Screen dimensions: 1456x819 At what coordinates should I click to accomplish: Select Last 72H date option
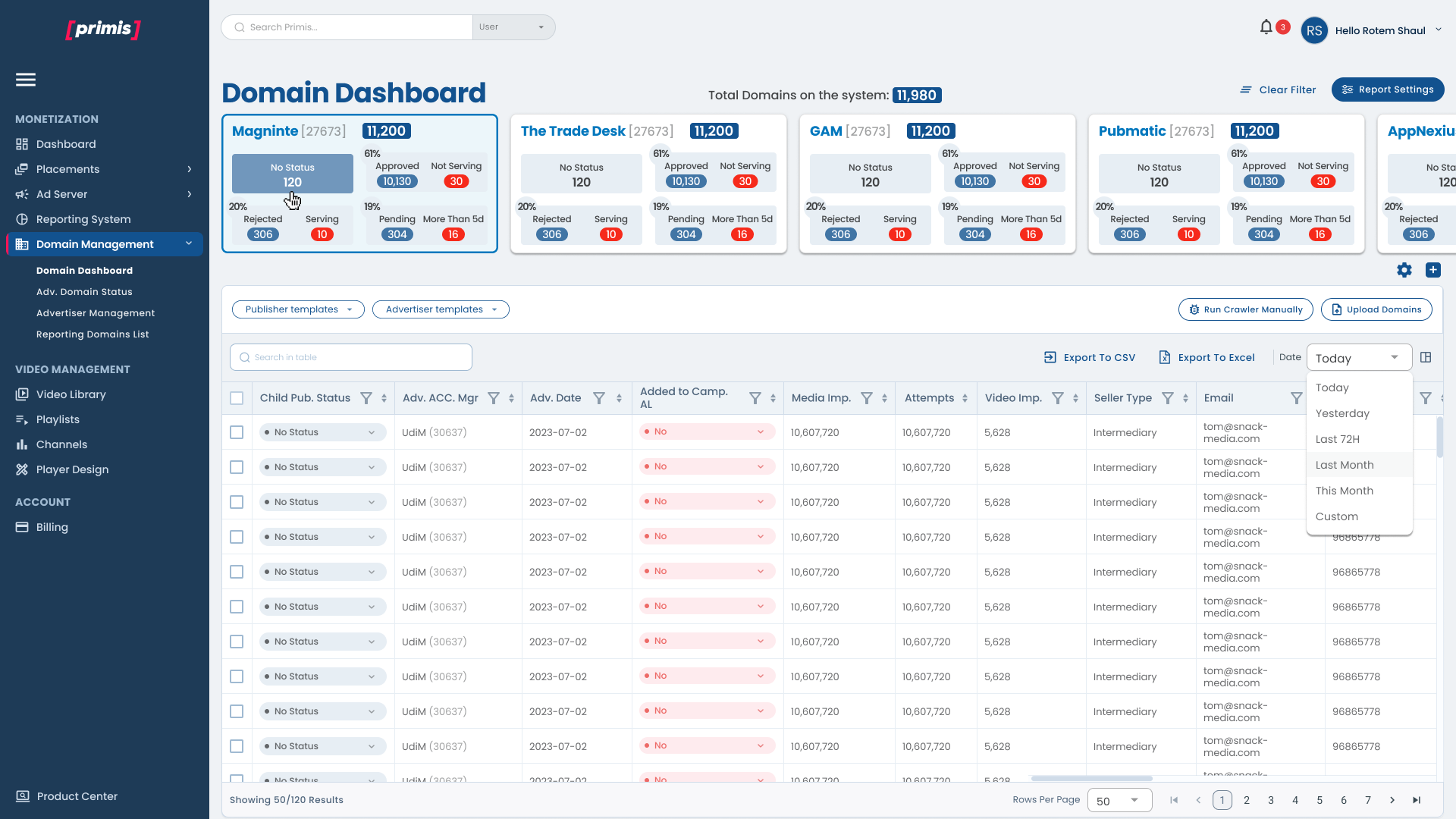pyautogui.click(x=1359, y=439)
